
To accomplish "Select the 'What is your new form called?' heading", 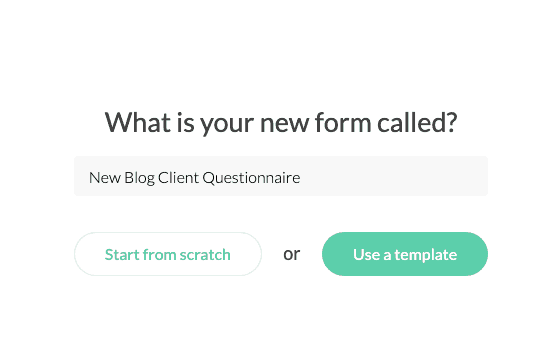I will point(281,123).
